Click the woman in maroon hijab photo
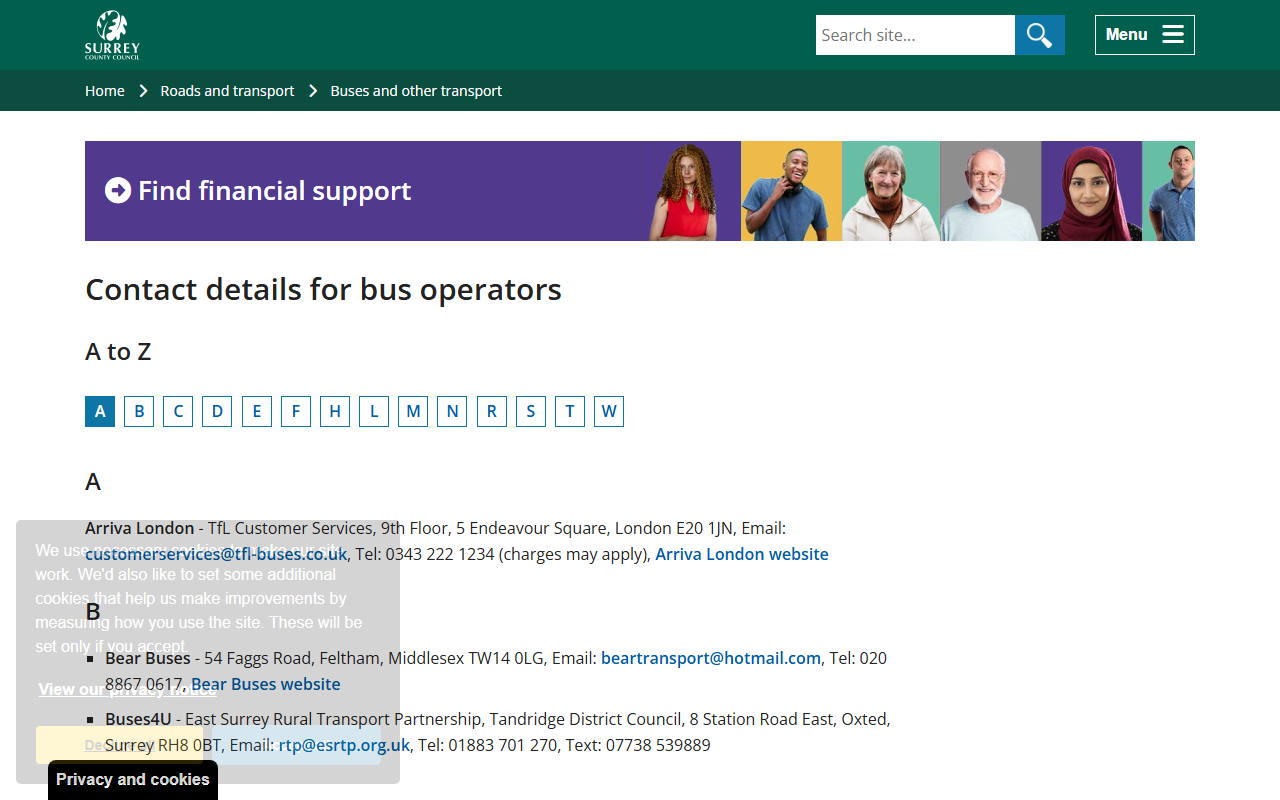 [x=1091, y=191]
